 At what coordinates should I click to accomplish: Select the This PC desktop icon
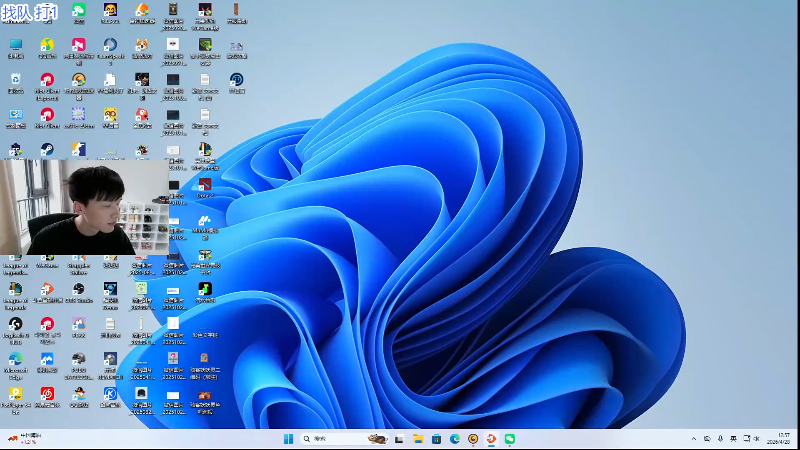point(15,46)
